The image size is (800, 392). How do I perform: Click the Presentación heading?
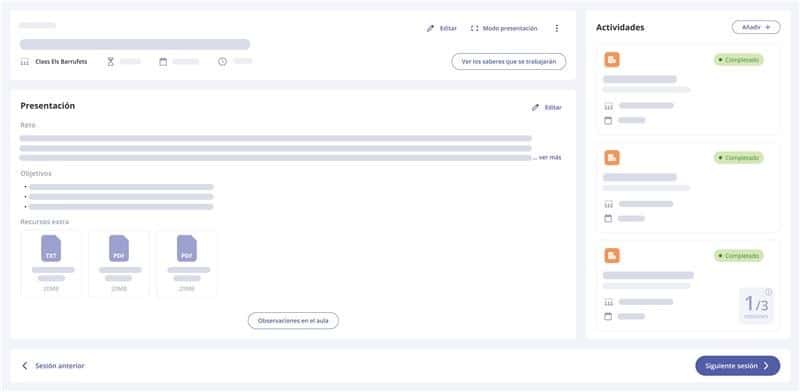click(47, 106)
